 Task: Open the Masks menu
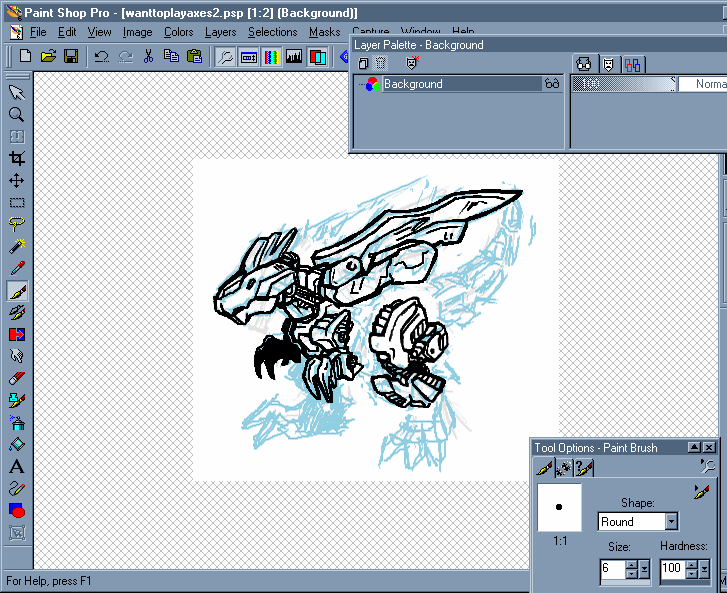[x=325, y=32]
